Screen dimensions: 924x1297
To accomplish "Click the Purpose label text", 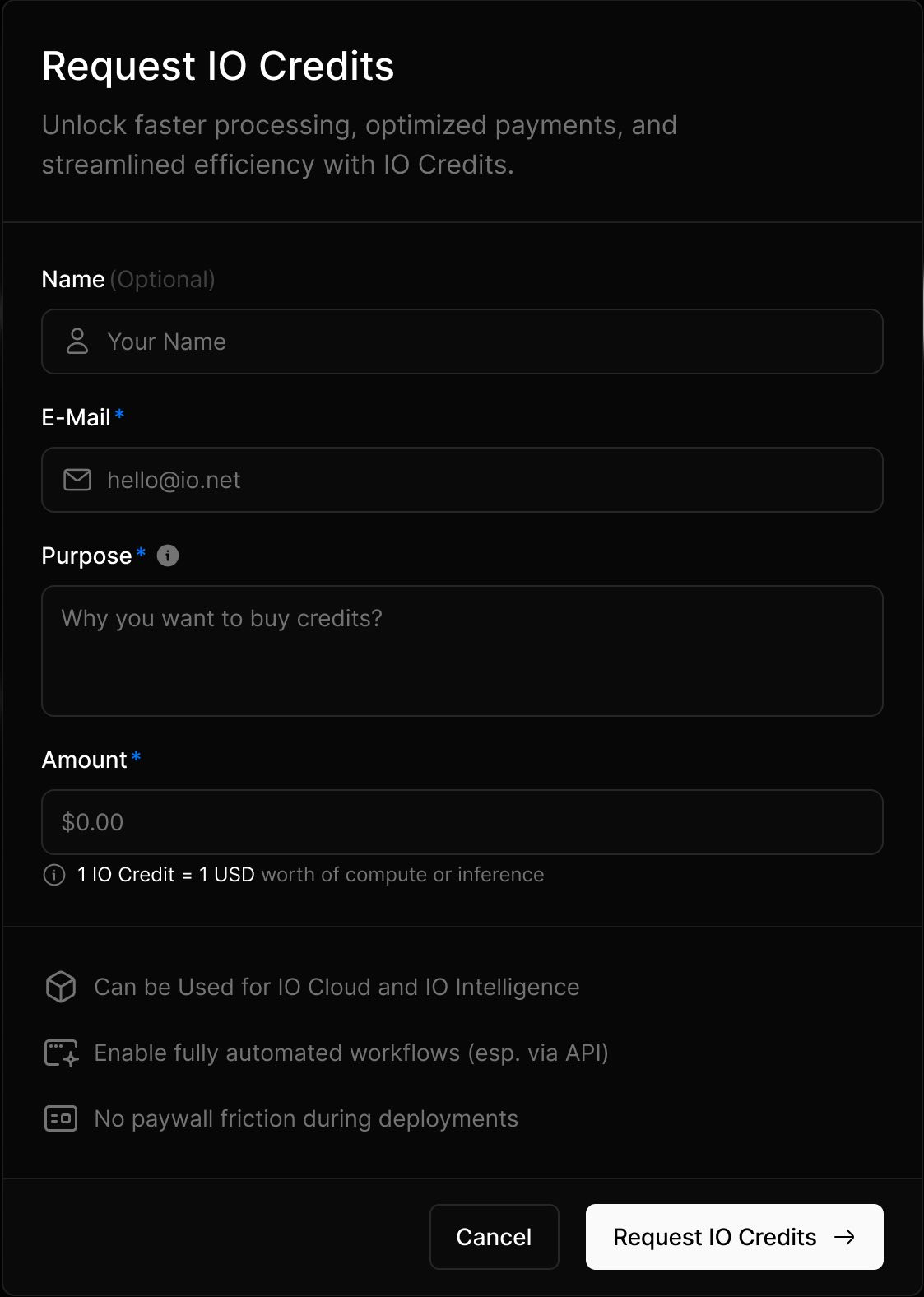I will (87, 556).
